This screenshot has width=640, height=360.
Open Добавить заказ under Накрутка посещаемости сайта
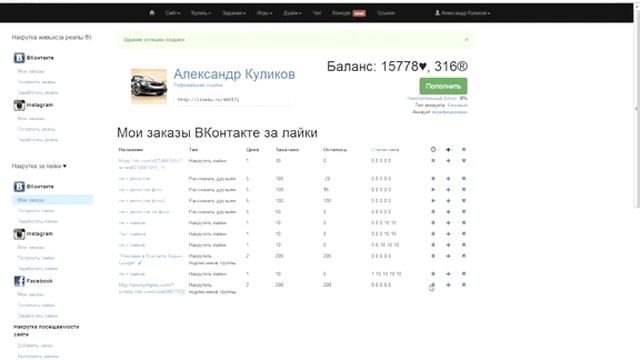35,346
